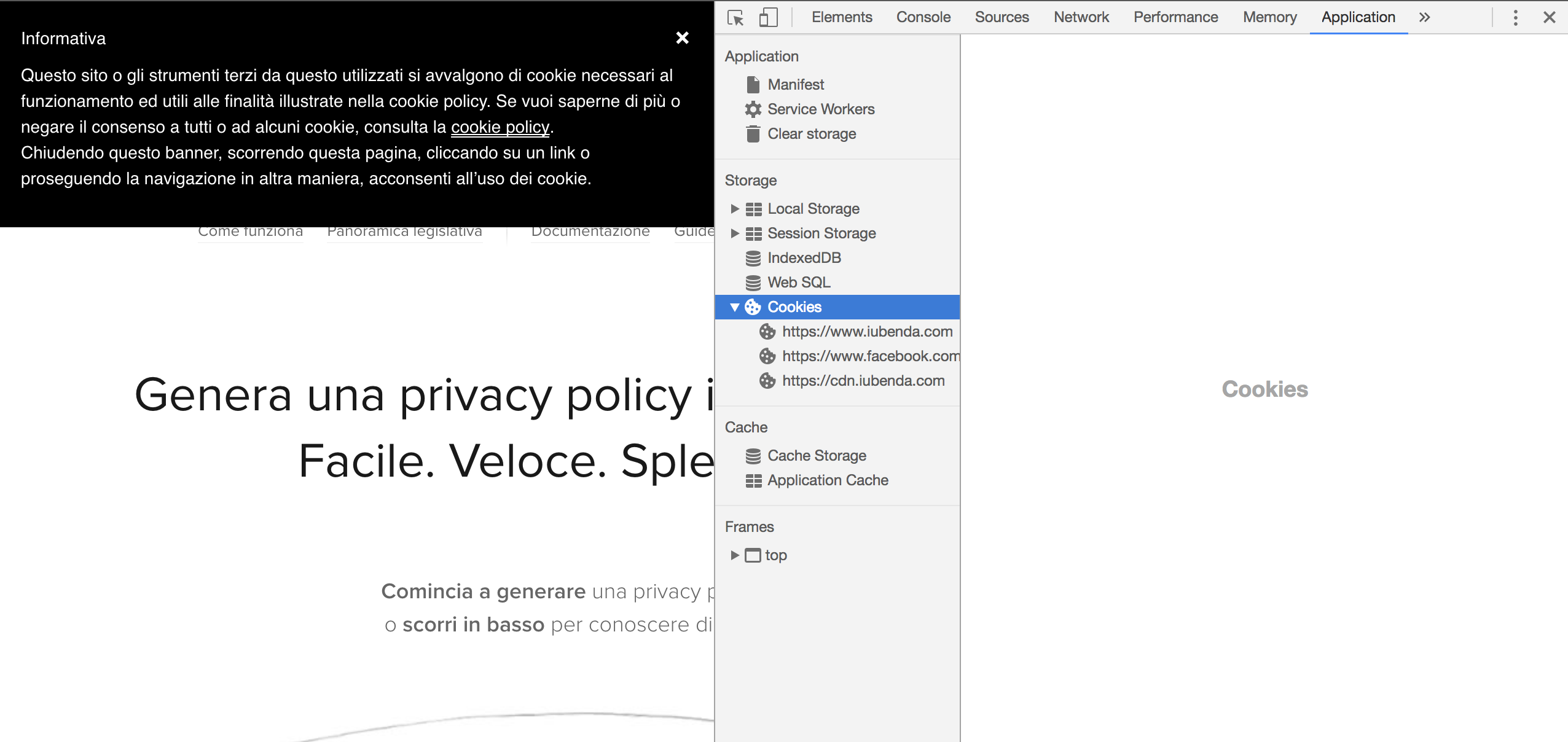The image size is (1568, 742).
Task: Select the inspect element cursor icon
Action: 735,18
